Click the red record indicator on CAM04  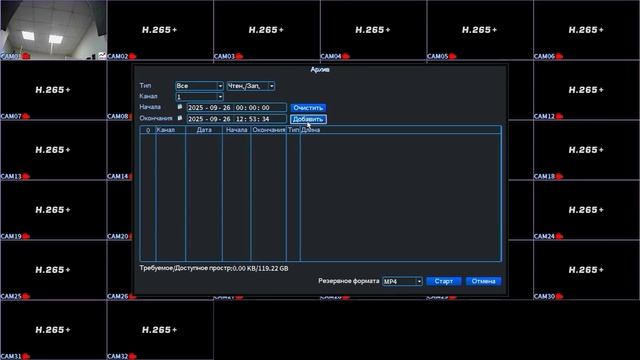click(x=346, y=56)
